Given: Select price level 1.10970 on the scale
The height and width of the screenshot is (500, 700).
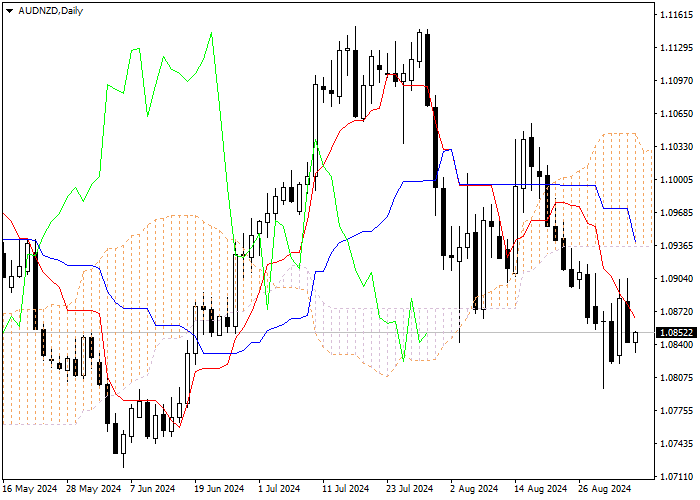Looking at the screenshot, I should (676, 81).
